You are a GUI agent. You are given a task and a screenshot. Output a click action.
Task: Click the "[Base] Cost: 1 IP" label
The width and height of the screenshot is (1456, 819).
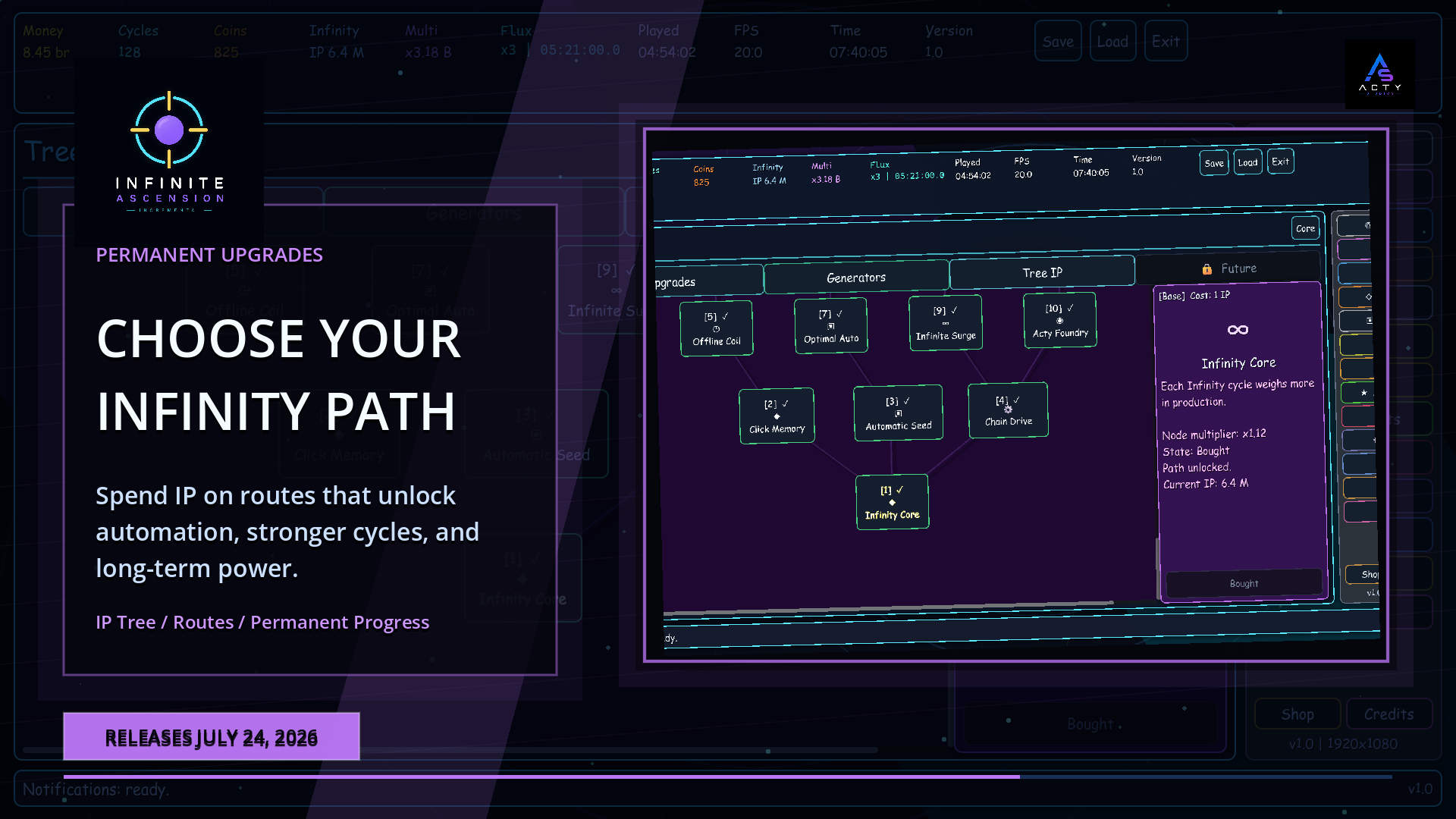click(1194, 296)
